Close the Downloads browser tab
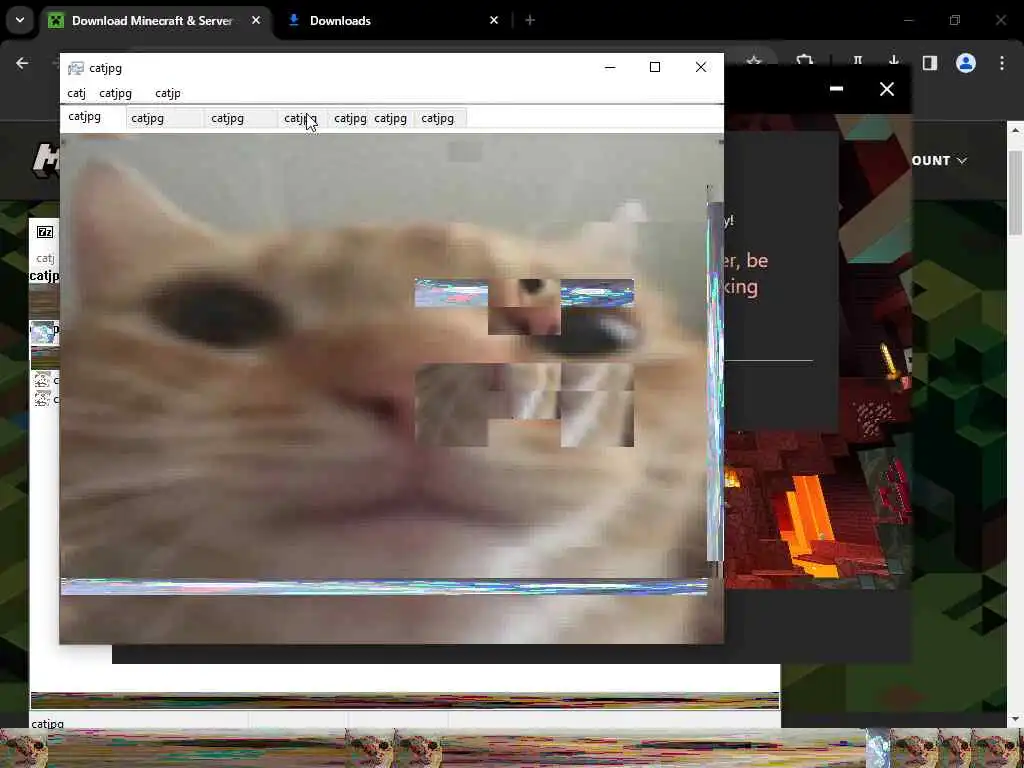The image size is (1024, 768). (x=494, y=21)
